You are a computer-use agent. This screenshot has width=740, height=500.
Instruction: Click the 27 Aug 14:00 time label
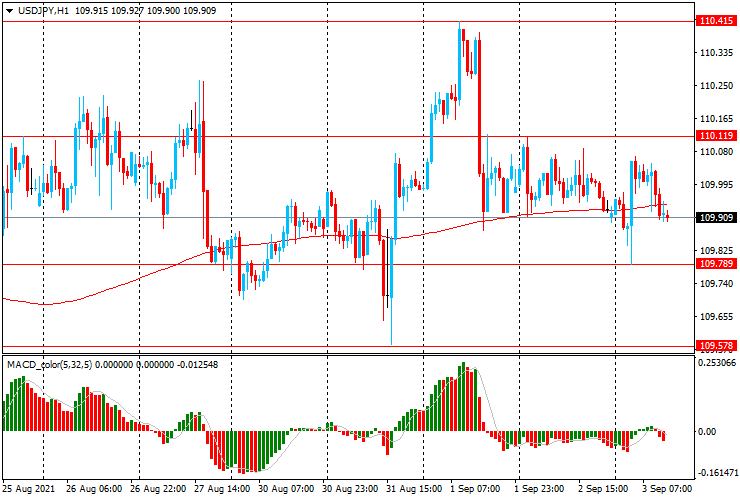click(x=222, y=489)
